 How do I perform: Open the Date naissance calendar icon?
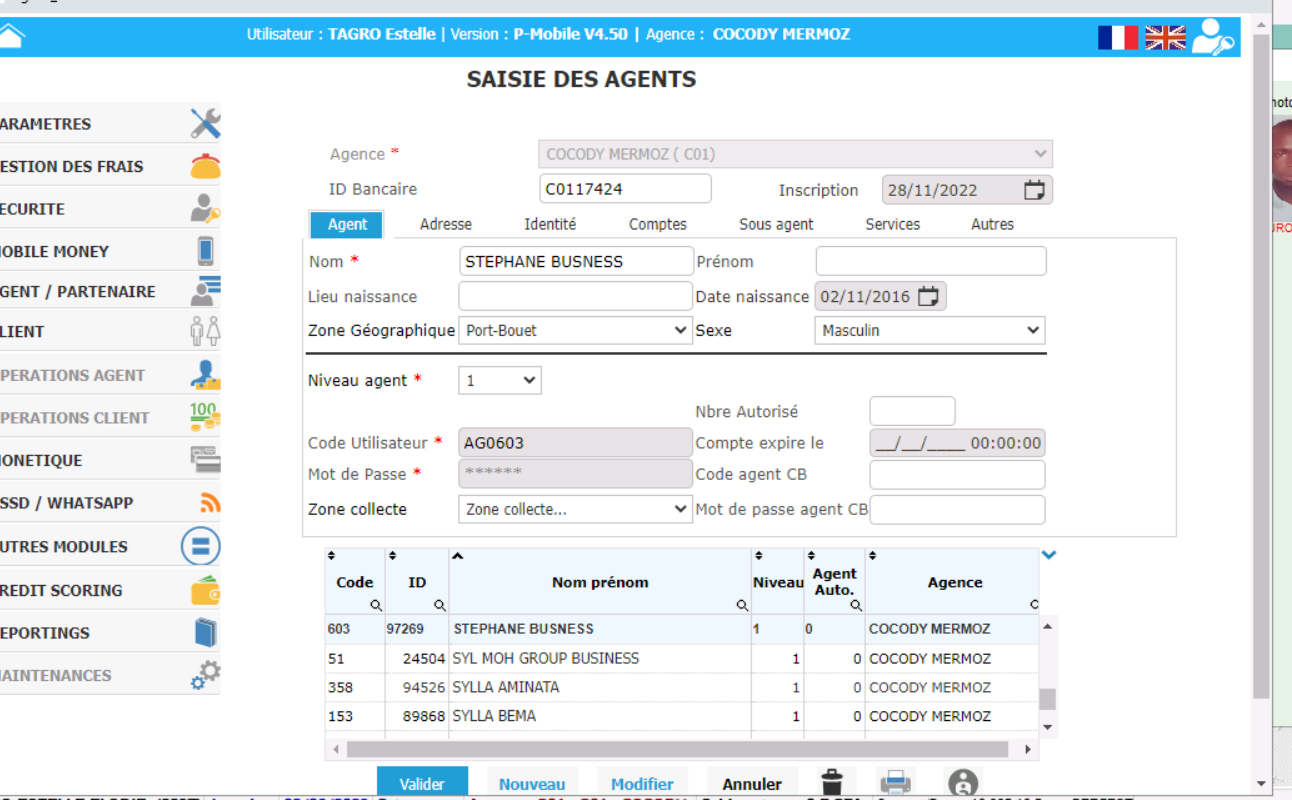(x=928, y=296)
